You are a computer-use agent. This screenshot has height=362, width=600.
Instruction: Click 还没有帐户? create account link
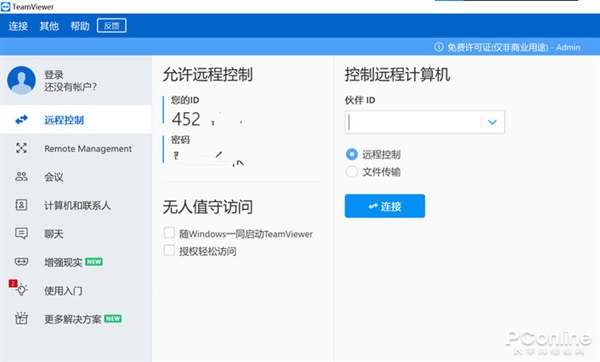(x=70, y=87)
